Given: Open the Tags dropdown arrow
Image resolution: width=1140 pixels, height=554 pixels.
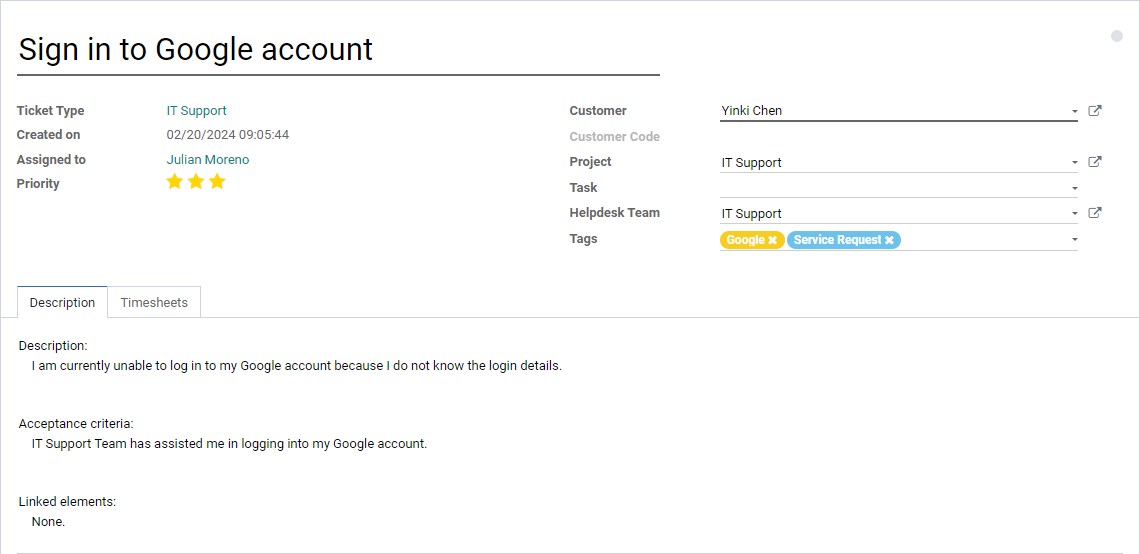Looking at the screenshot, I should point(1074,239).
